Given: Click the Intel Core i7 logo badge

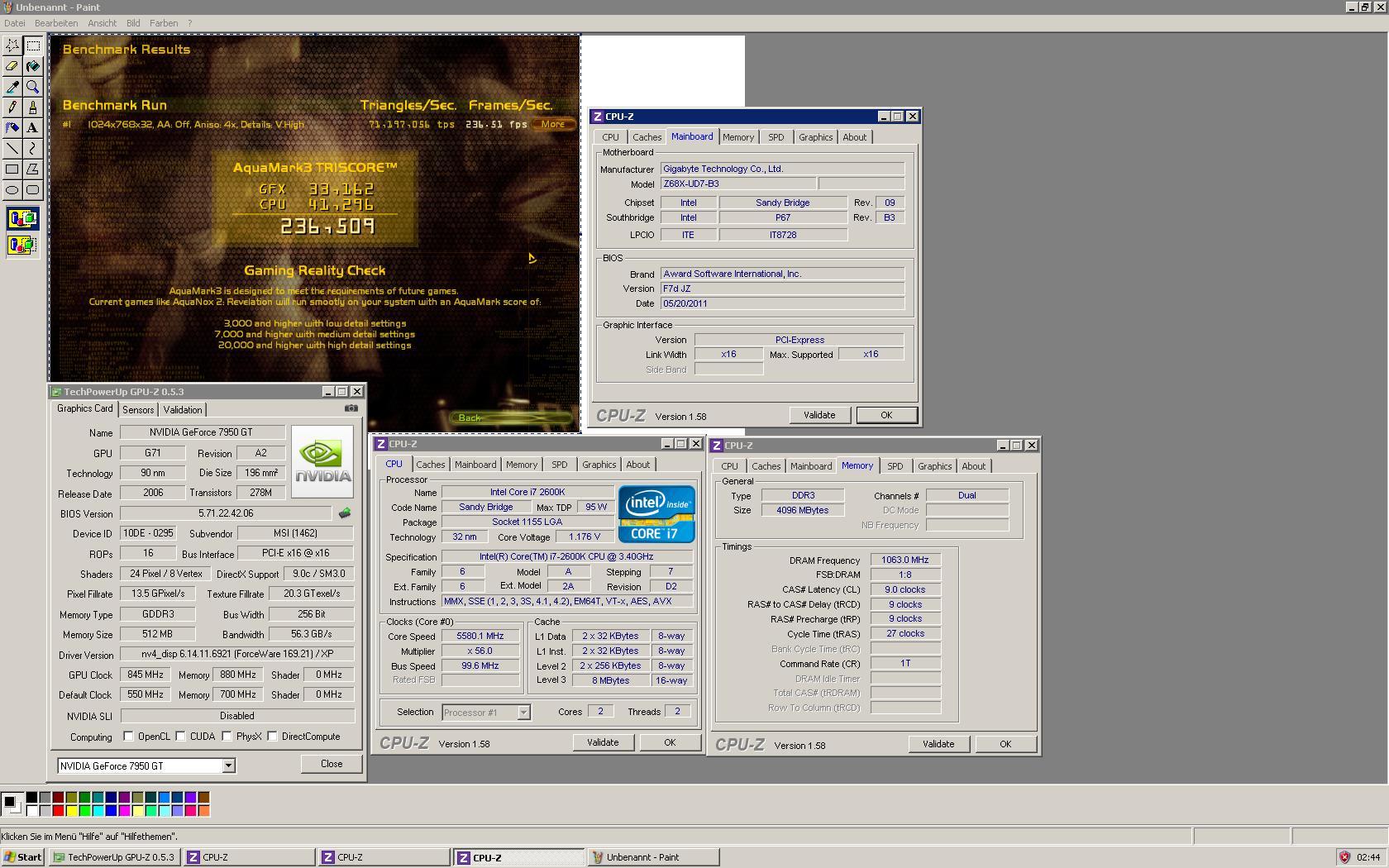Looking at the screenshot, I should tap(656, 514).
